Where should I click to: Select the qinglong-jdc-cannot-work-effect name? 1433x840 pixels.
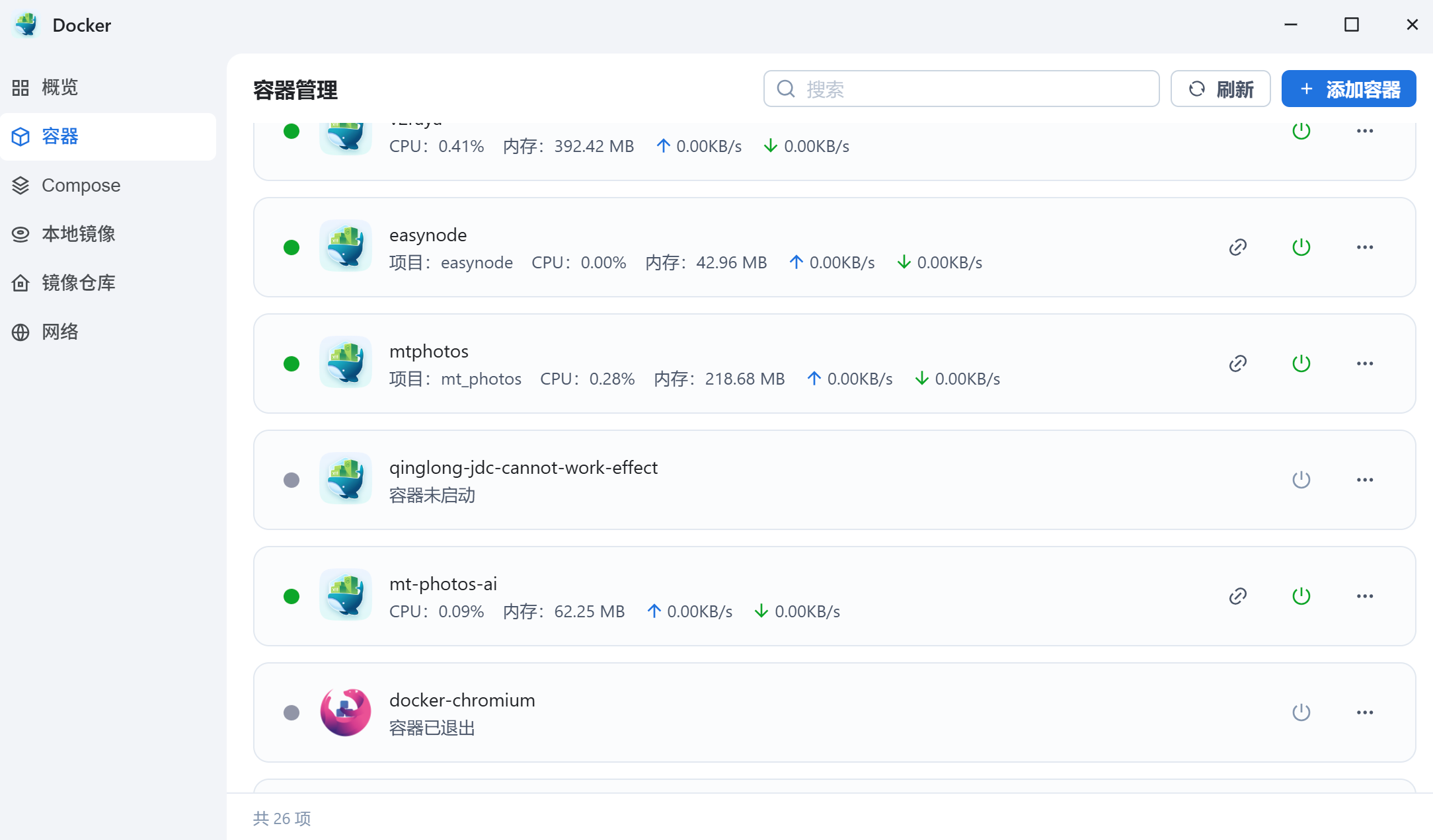(x=523, y=468)
